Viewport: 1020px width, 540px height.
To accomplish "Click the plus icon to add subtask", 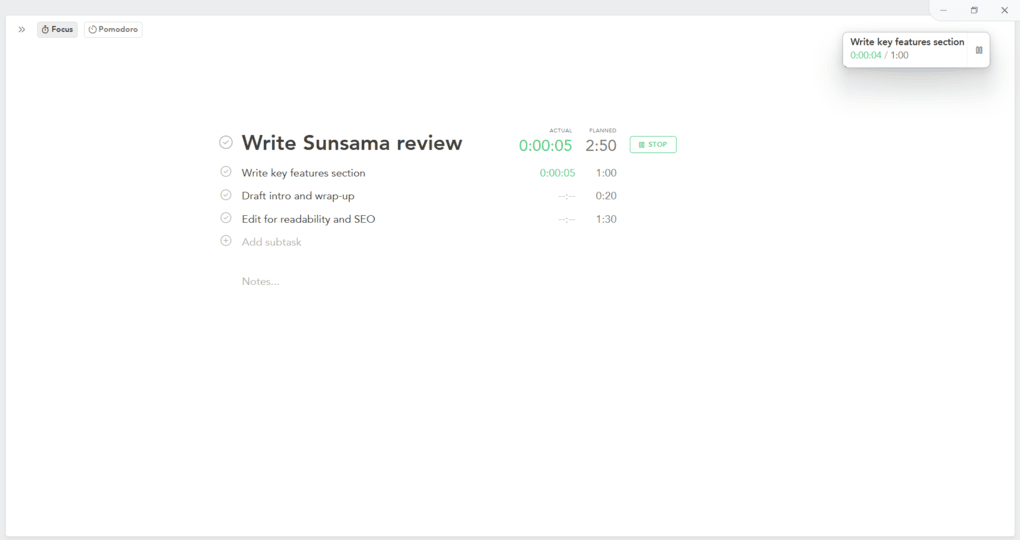I will 226,241.
